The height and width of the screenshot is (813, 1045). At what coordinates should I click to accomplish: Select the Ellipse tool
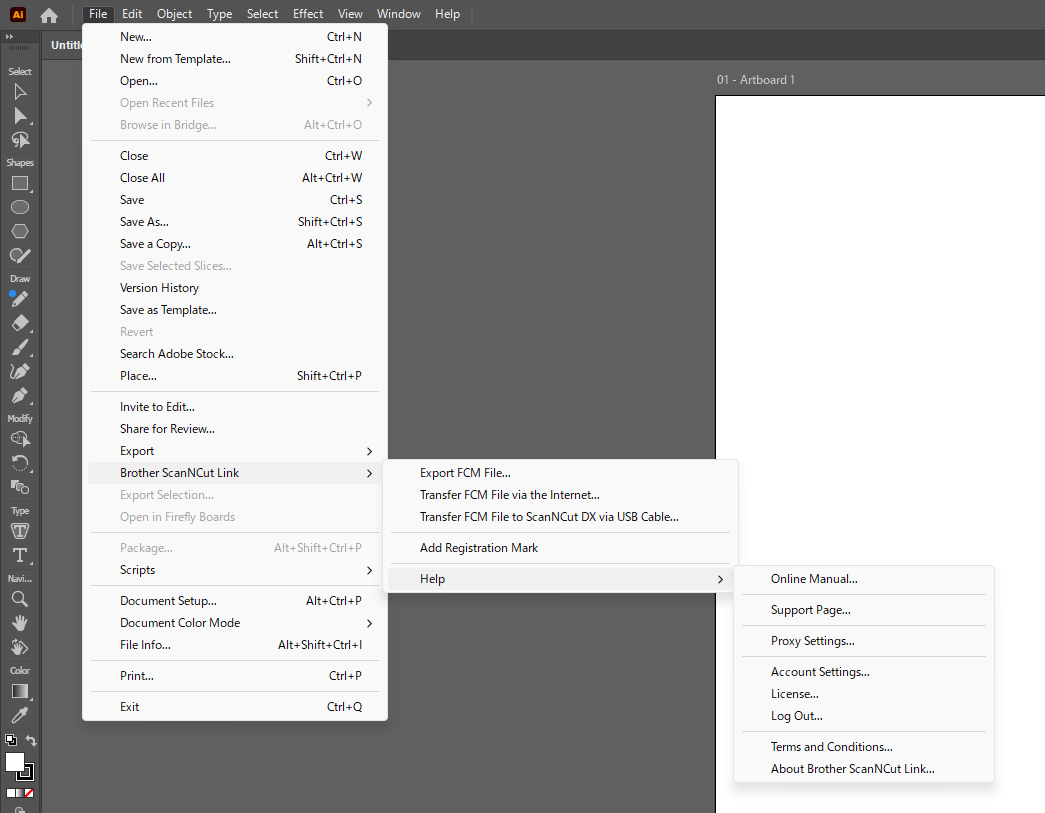point(20,207)
